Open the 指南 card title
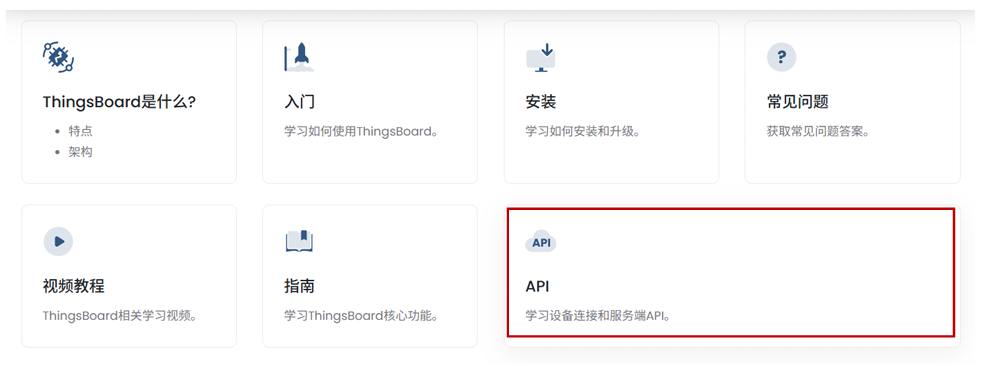The image size is (993, 375). tap(300, 286)
